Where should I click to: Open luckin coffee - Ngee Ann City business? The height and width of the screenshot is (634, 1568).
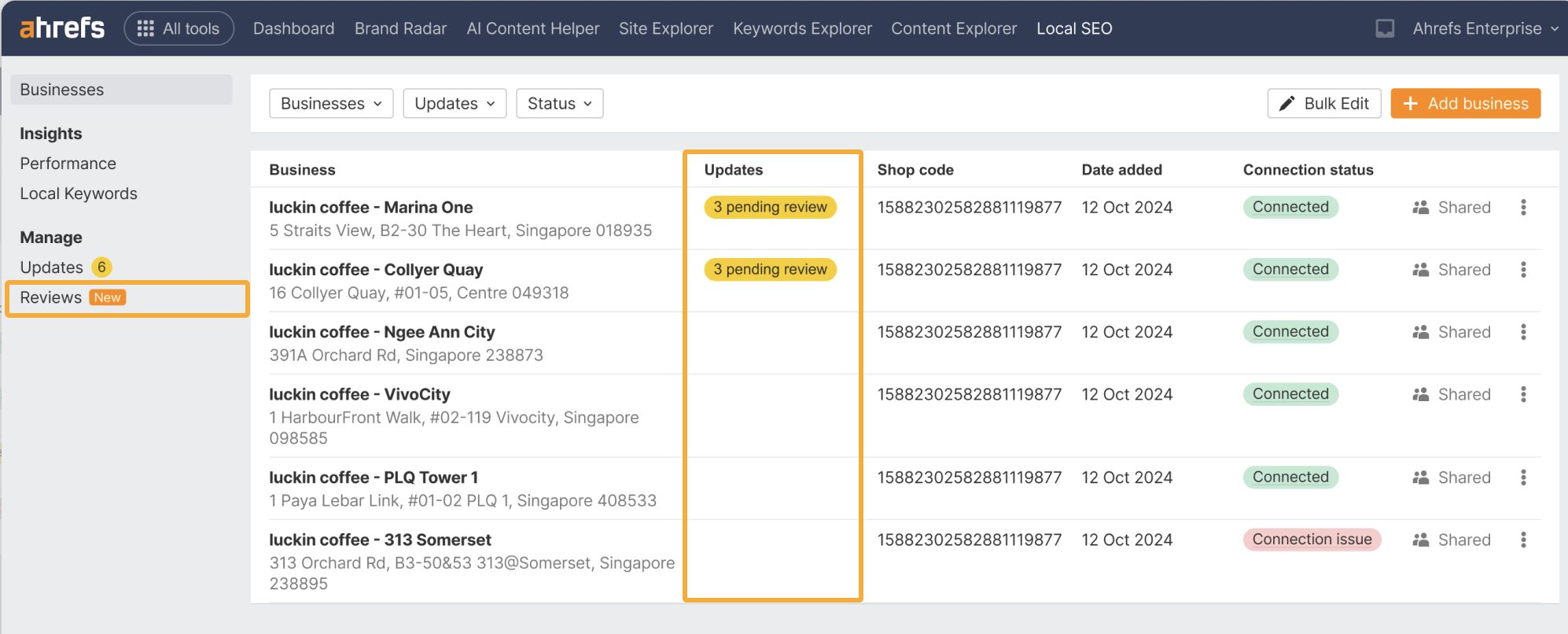click(x=382, y=332)
